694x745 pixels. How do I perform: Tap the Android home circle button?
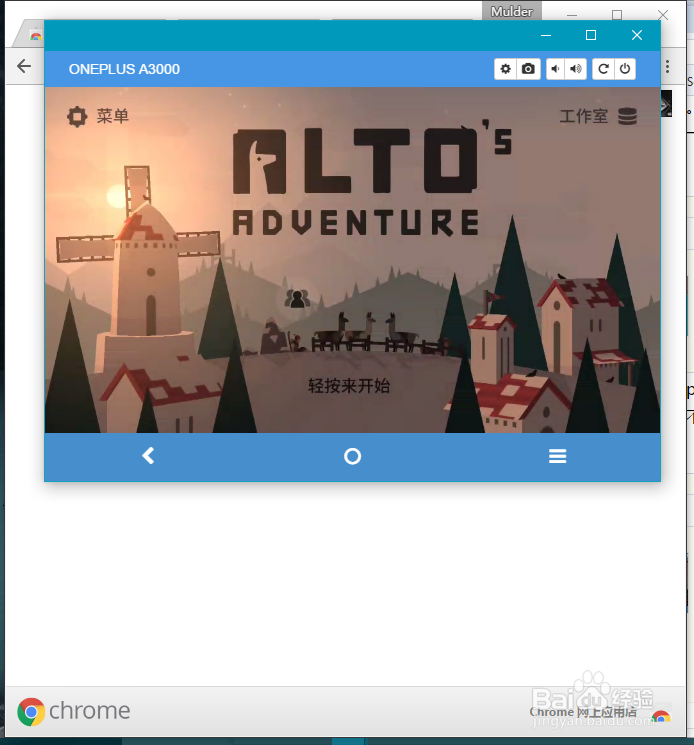(352, 456)
